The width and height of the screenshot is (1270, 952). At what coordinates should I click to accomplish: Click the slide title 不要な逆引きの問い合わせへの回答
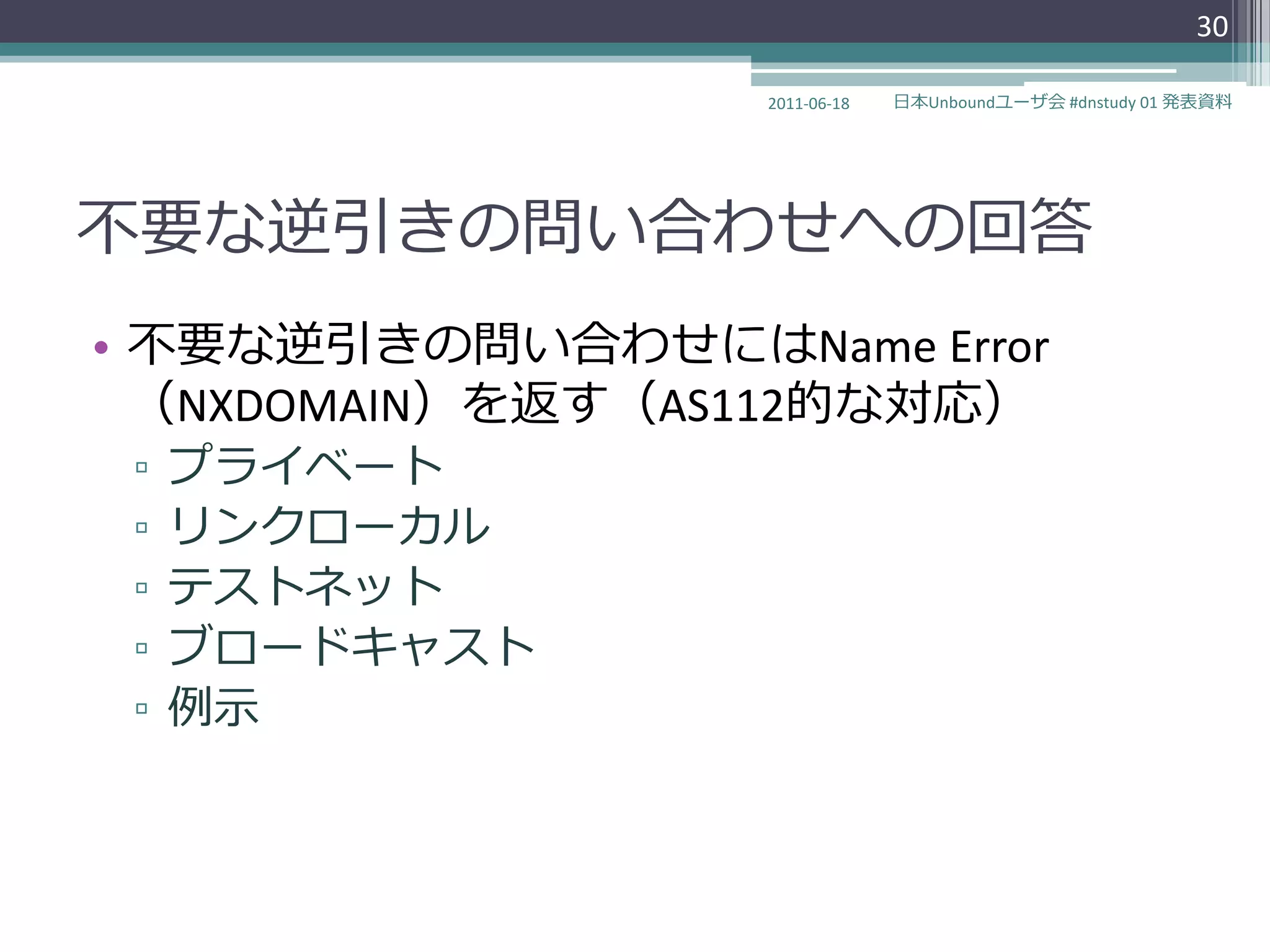tap(584, 226)
